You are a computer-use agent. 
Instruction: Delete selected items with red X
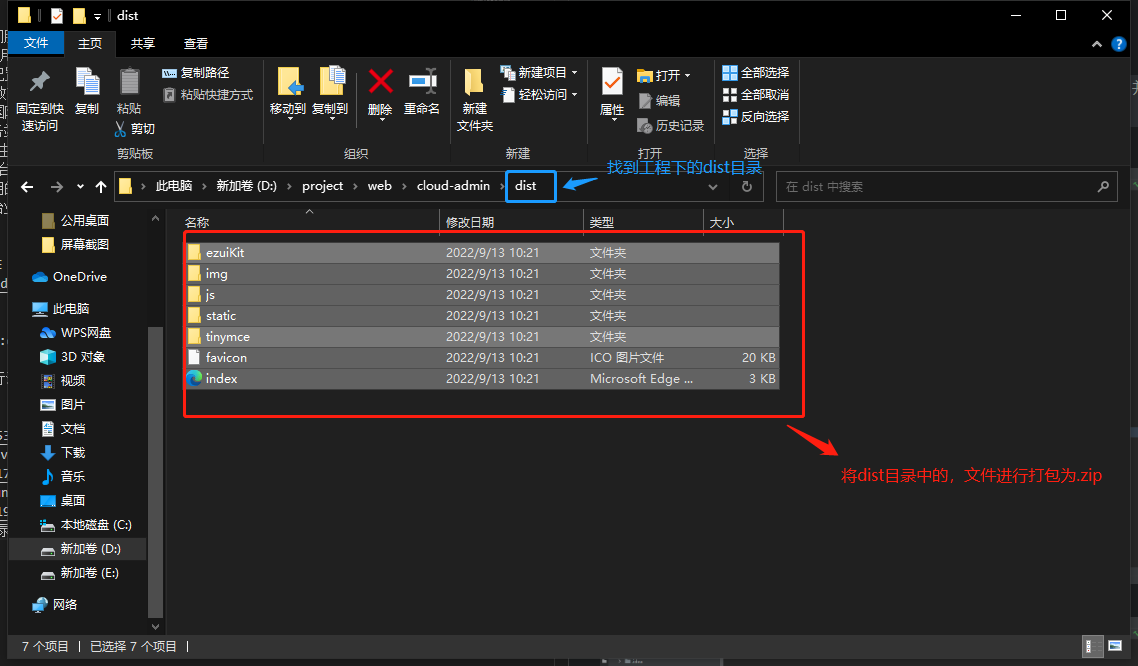pyautogui.click(x=380, y=81)
